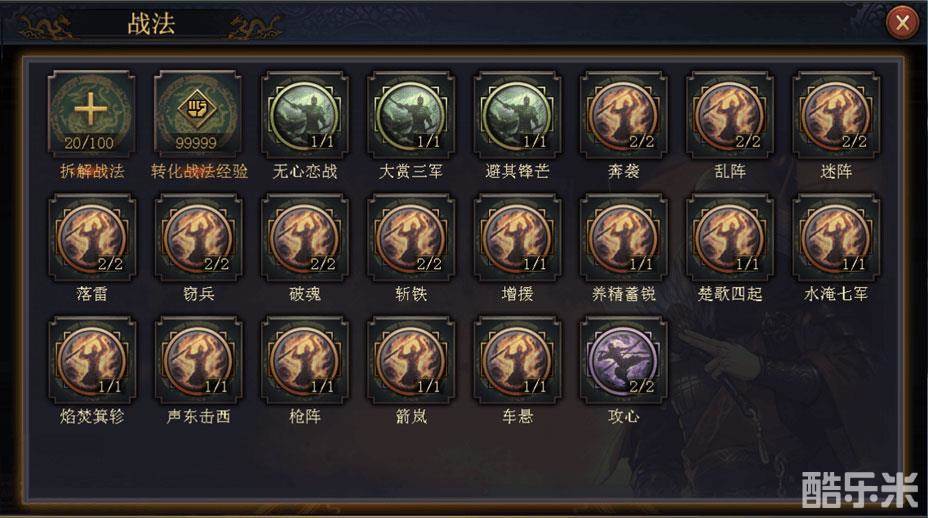Choose the 窃兵 tactic icon
This screenshot has width=928, height=518.
tap(198, 237)
